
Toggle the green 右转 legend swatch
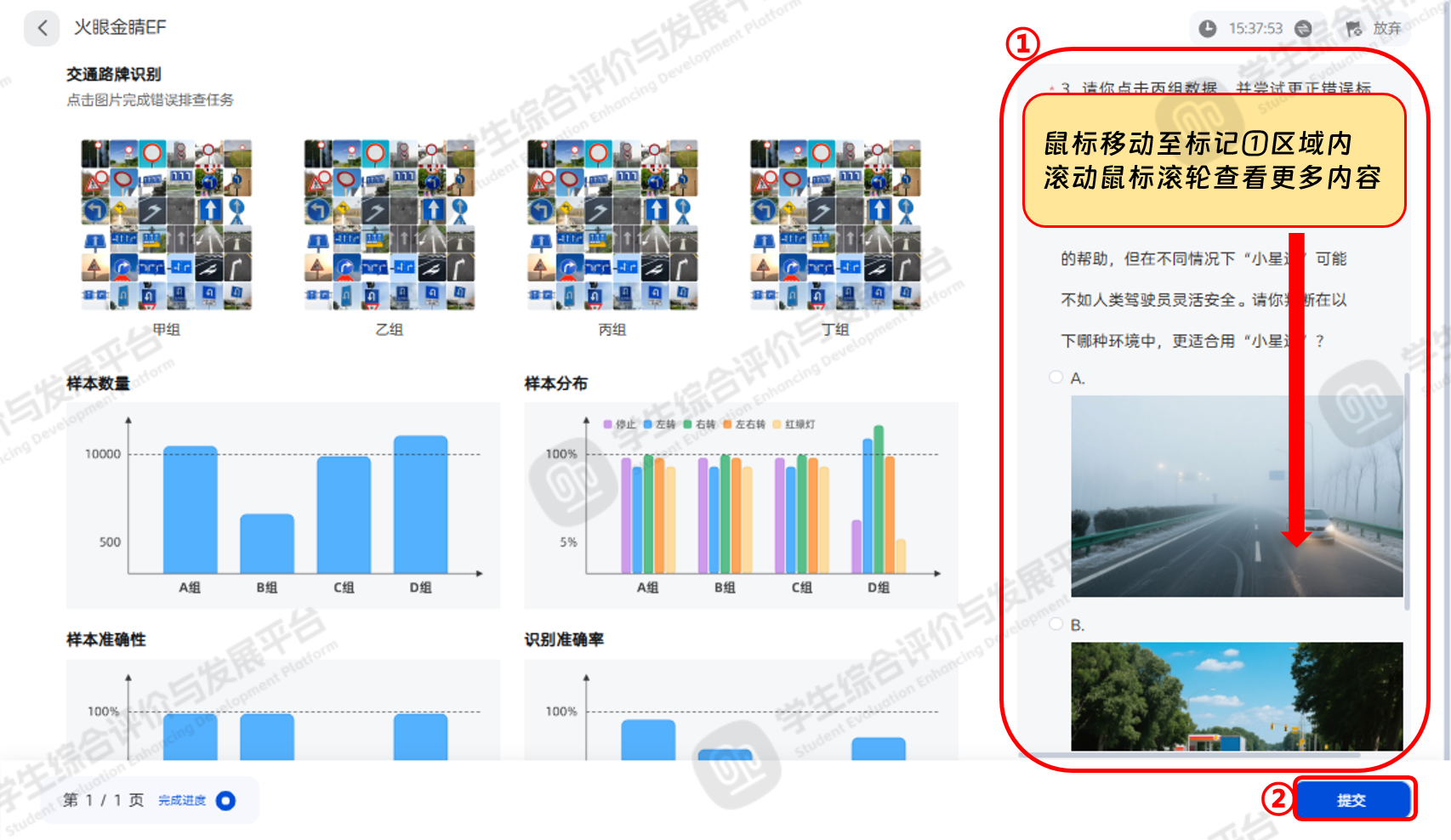click(x=687, y=424)
